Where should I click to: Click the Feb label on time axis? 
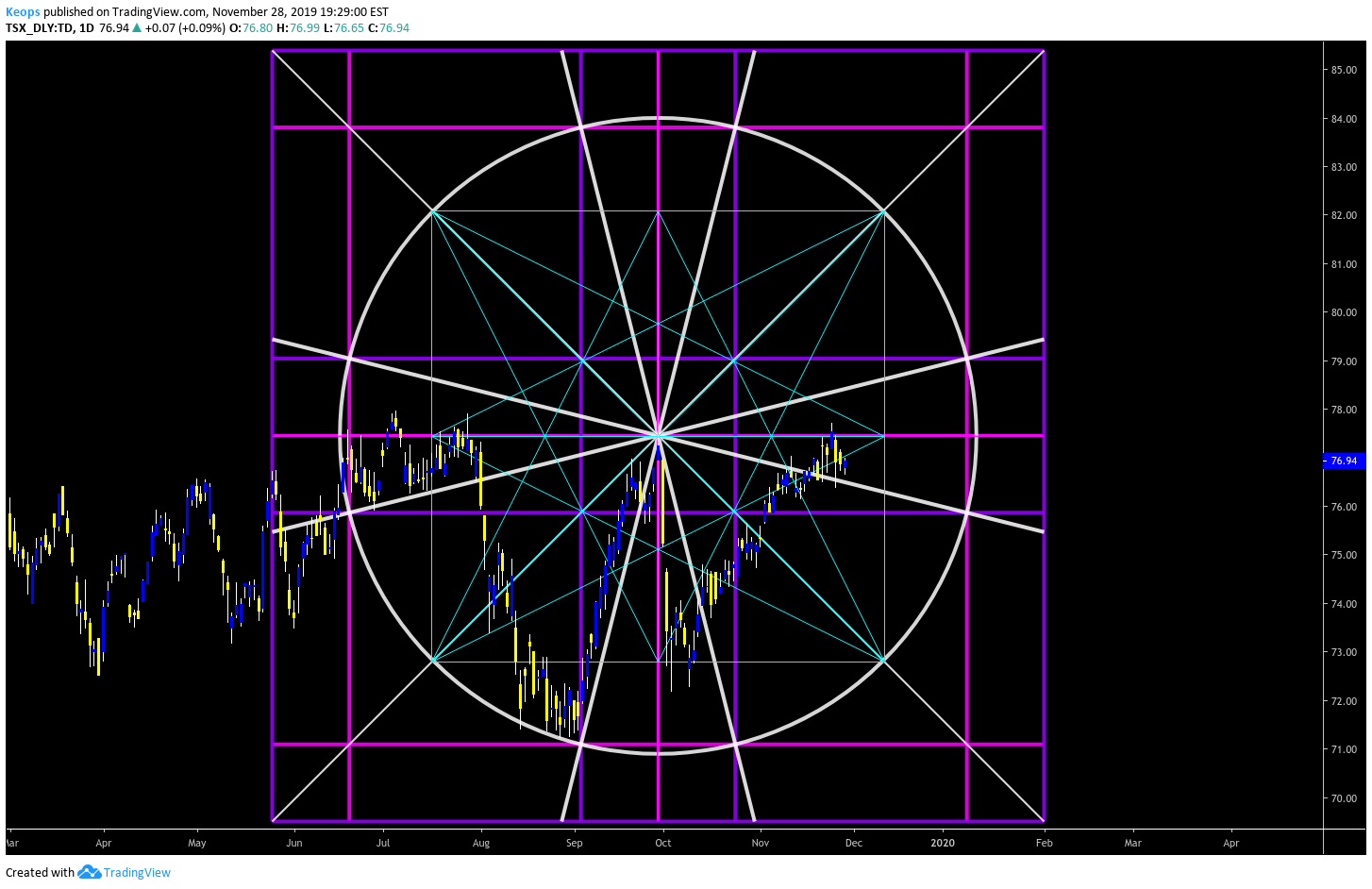pos(1045,843)
